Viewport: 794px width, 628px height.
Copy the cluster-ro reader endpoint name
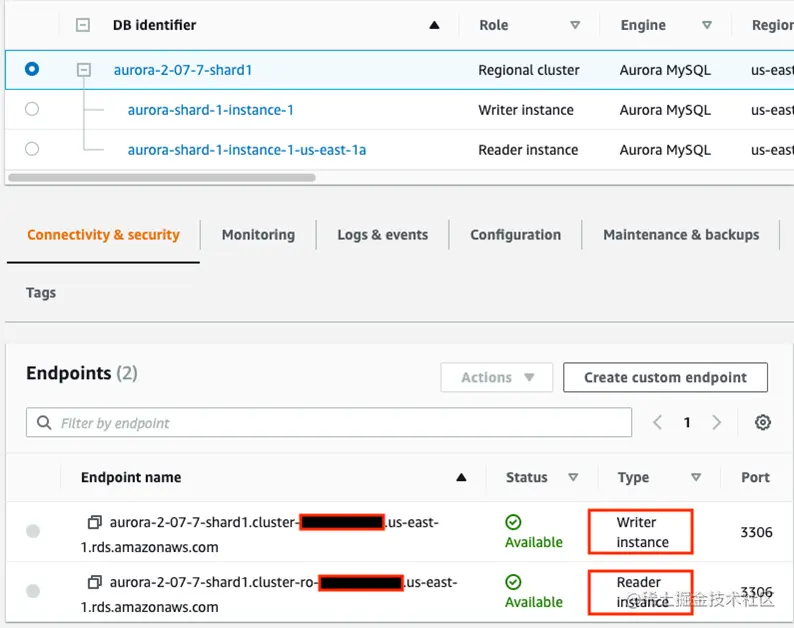(x=95, y=582)
